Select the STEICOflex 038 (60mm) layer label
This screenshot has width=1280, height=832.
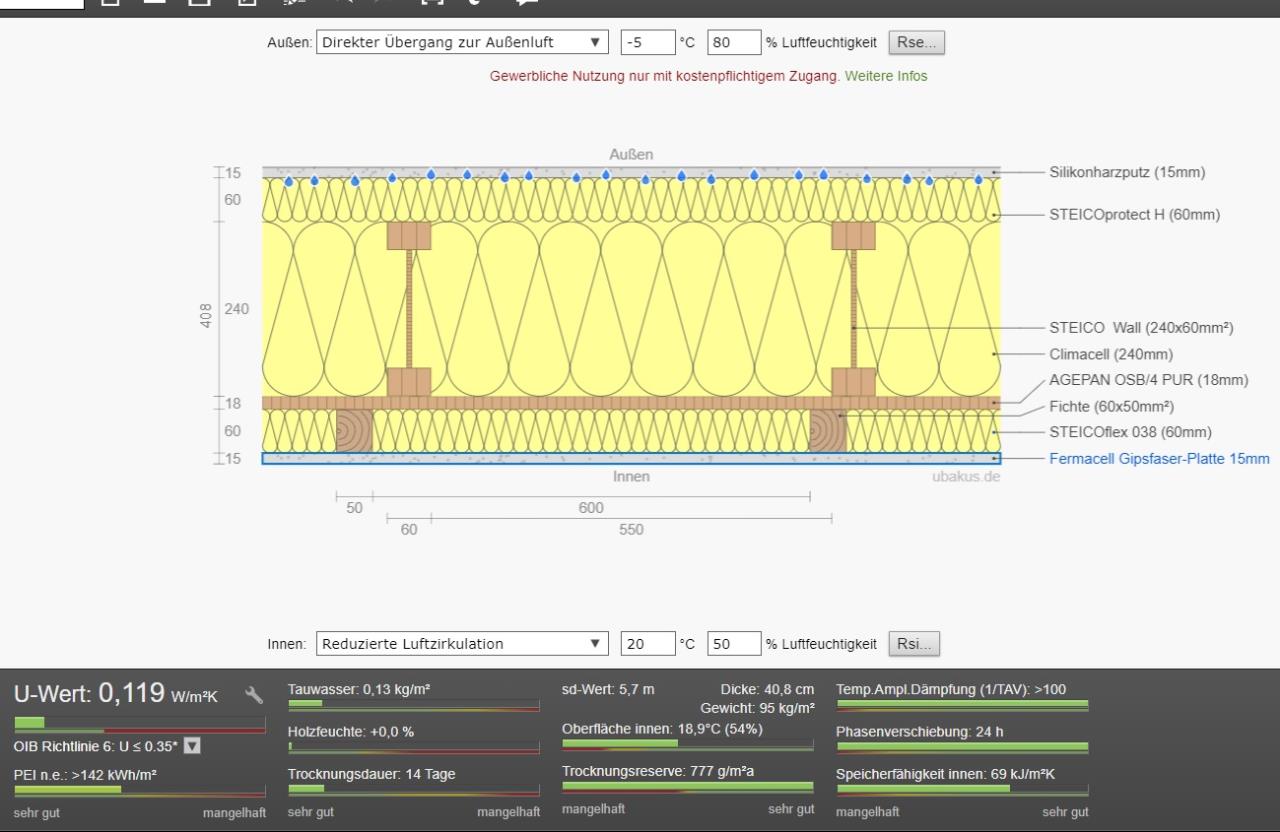1130,432
